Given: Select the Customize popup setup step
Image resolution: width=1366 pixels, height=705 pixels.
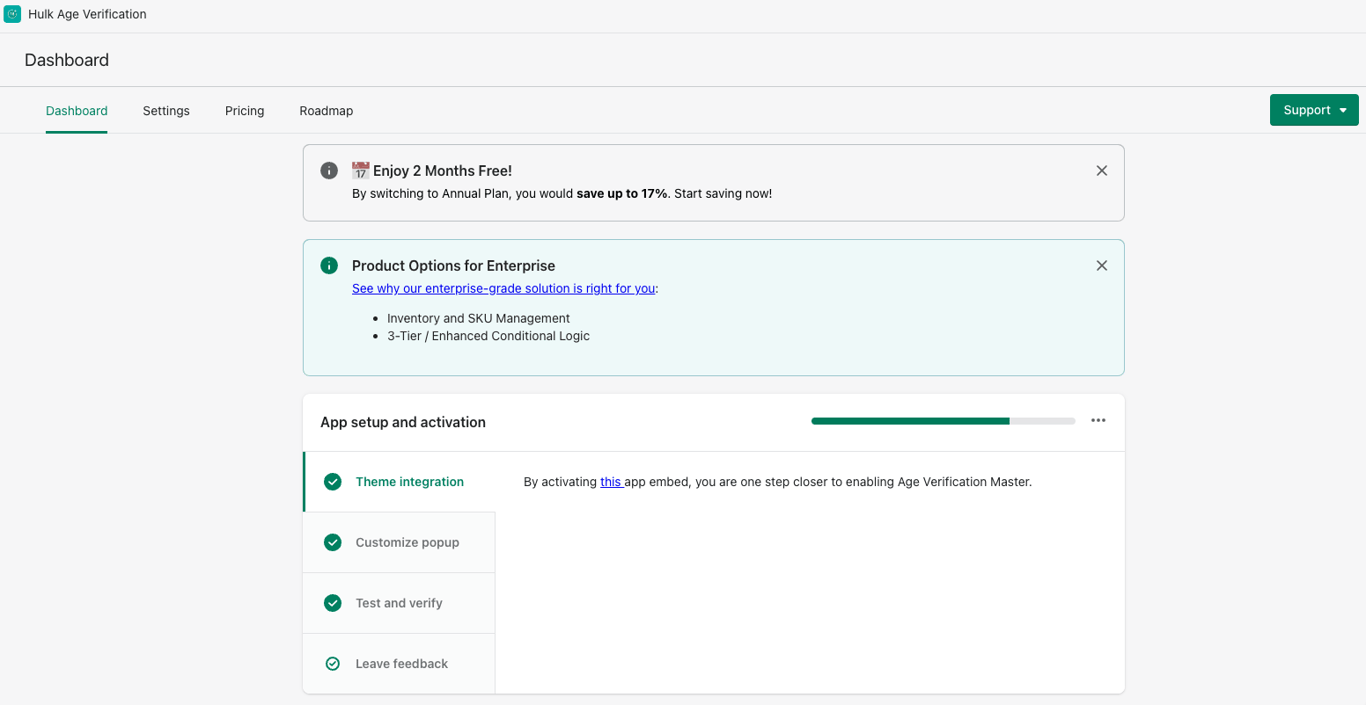Looking at the screenshot, I should point(399,543).
